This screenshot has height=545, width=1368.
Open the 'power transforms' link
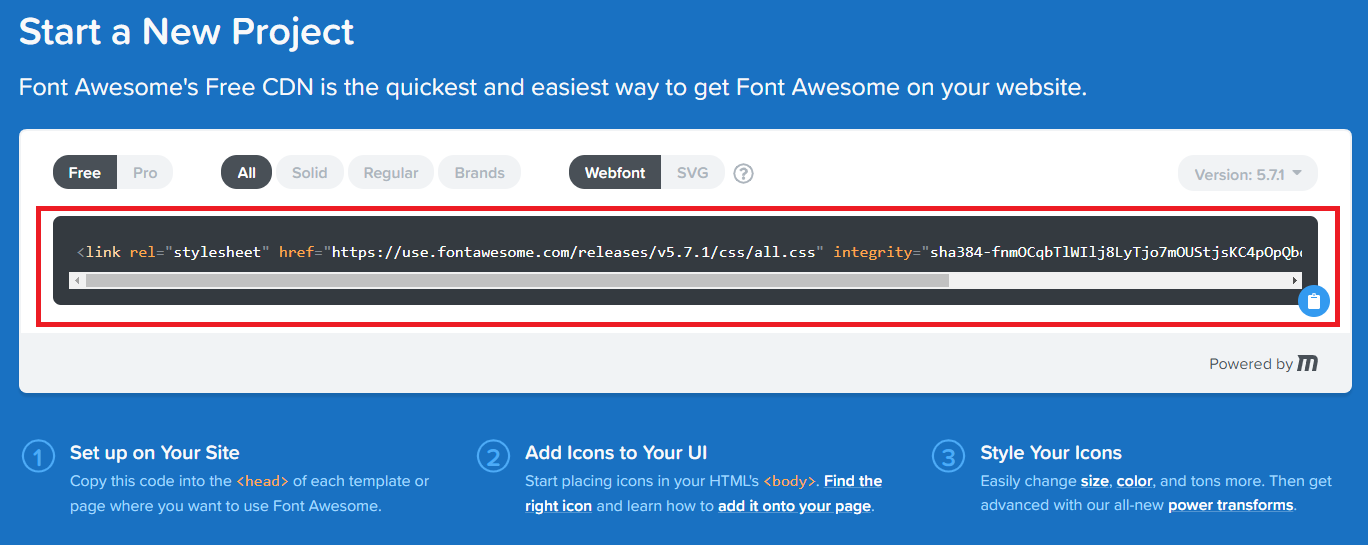[1231, 506]
